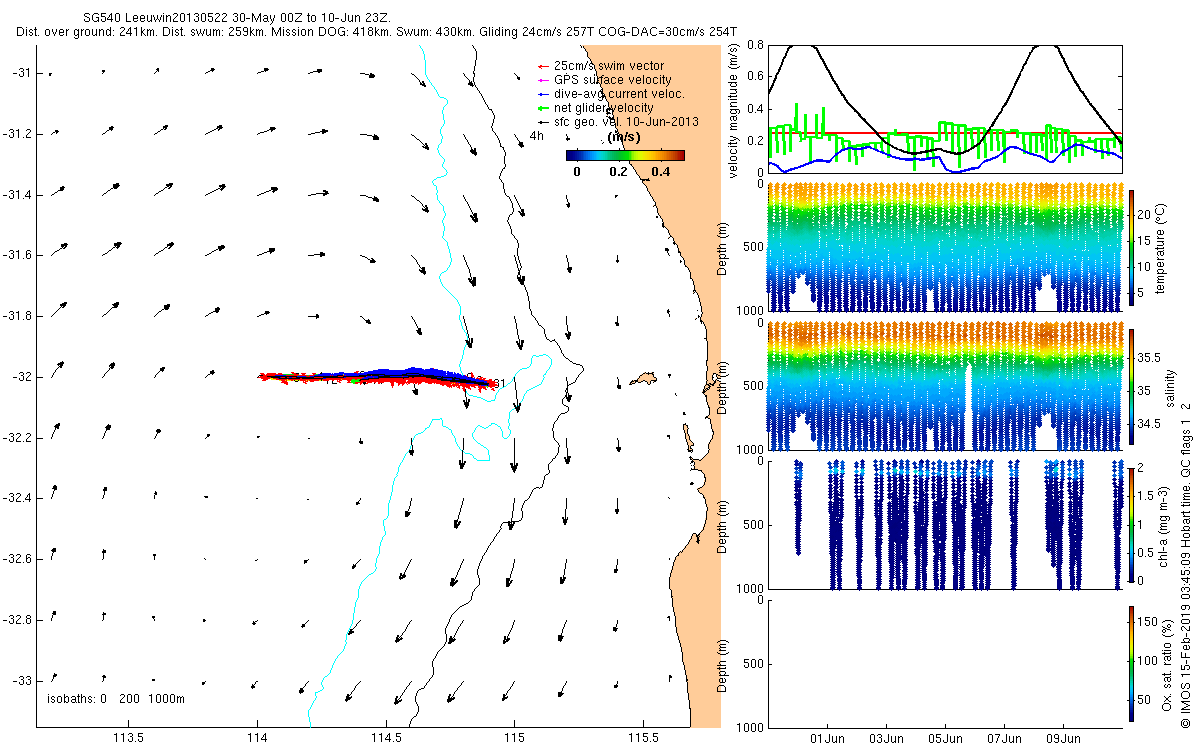Click the chl-a depth section plot

(945, 524)
